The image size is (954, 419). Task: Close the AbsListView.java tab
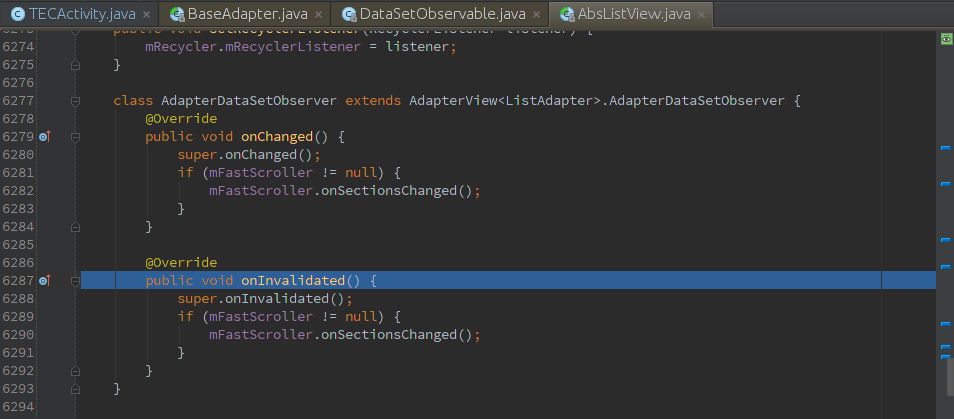702,14
